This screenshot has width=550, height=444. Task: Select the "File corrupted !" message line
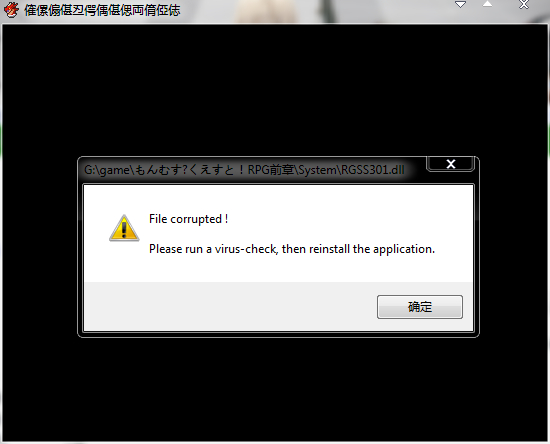(188, 219)
